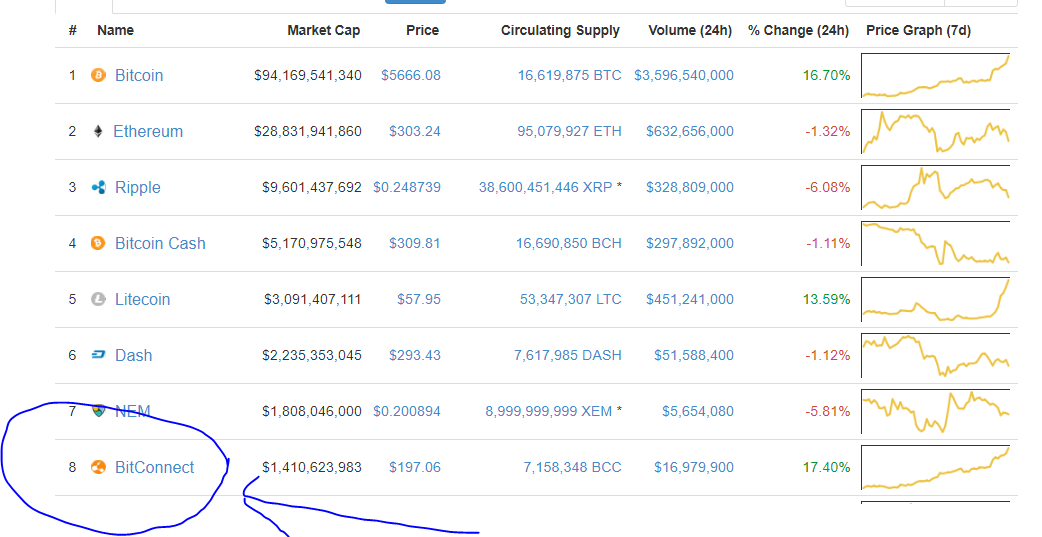Screen dimensions: 1042x537
Task: Click the Dash logo icon
Action: pyautogui.click(x=98, y=355)
